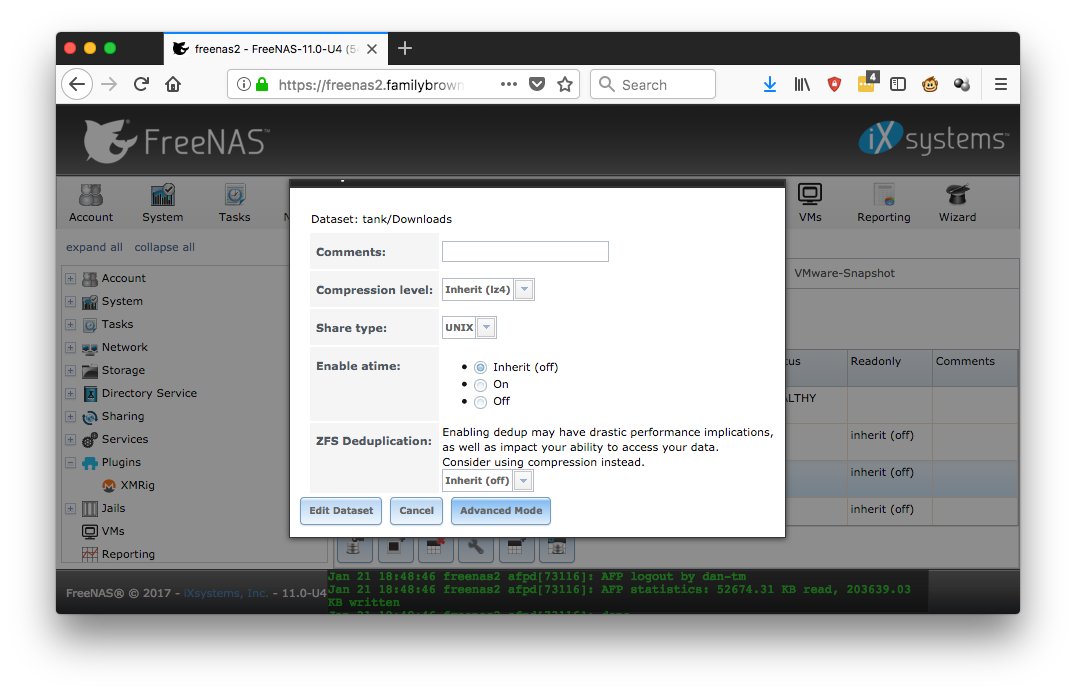Expand the Network tree node
Screen dimensions: 1076x694
pos(71,347)
